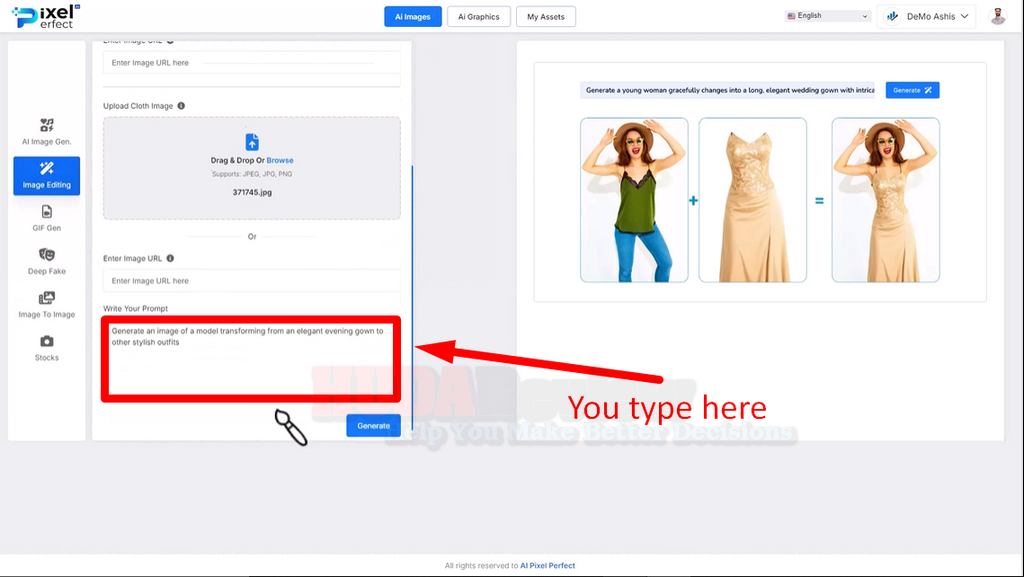Switch to the Ai Graphics tab
This screenshot has width=1024, height=577.
[479, 17]
